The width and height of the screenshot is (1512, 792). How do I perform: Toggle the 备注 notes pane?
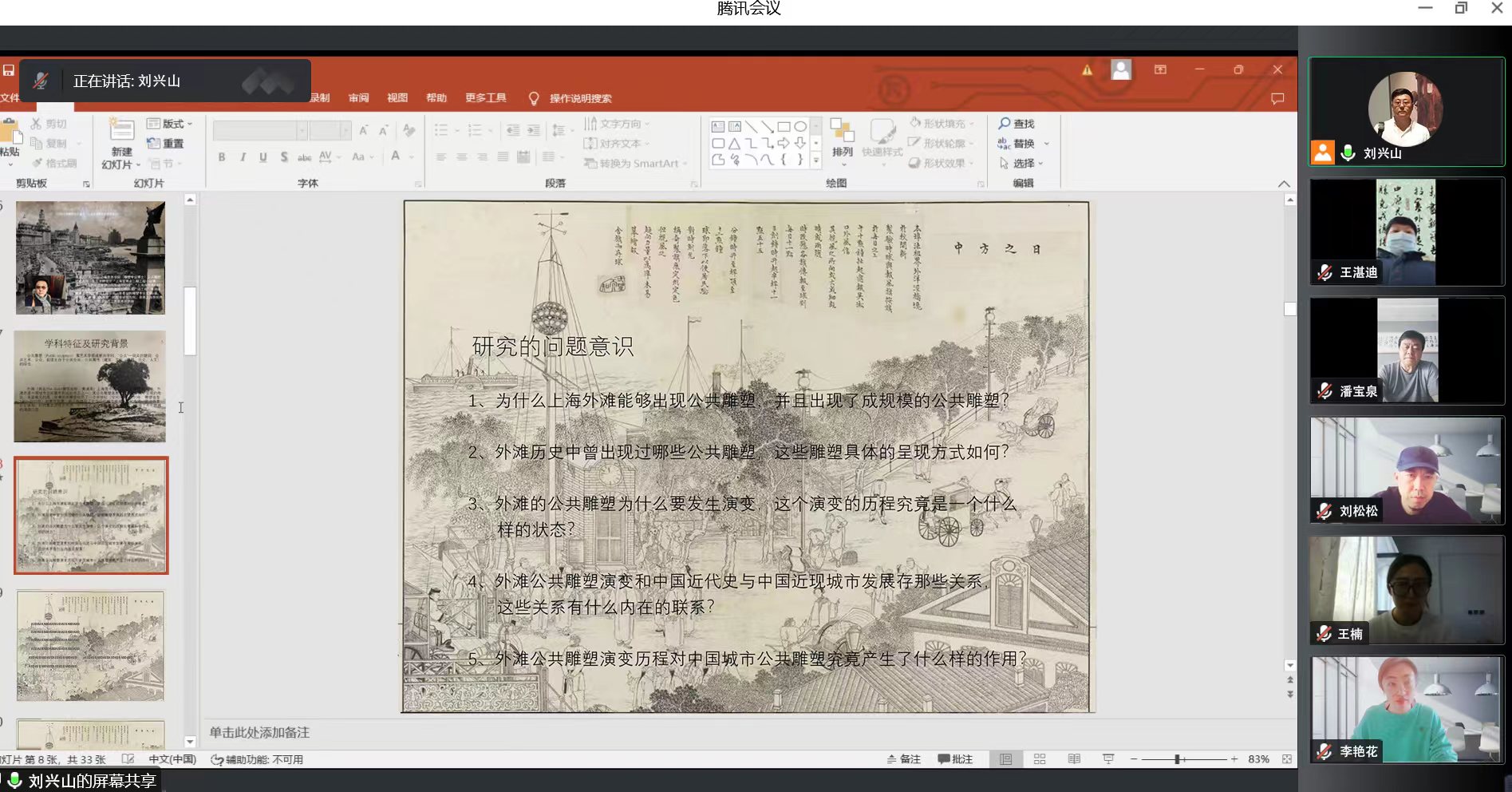(x=904, y=759)
